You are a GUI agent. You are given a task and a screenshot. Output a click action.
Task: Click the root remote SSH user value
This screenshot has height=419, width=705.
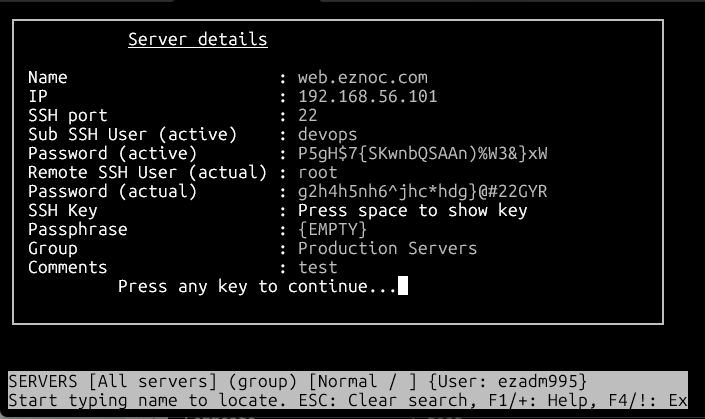[318, 173]
